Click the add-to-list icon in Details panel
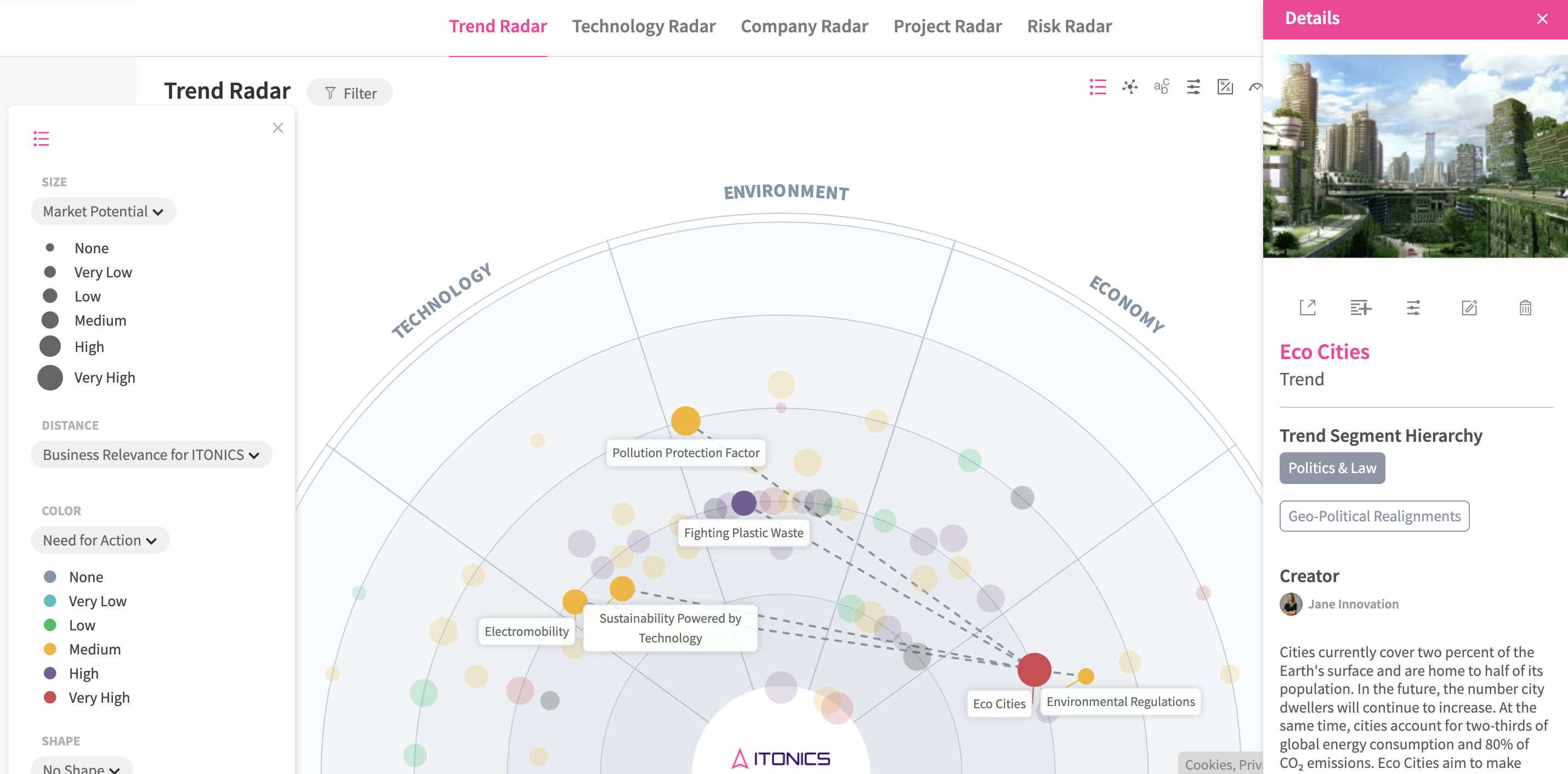1568x774 pixels. click(1360, 308)
